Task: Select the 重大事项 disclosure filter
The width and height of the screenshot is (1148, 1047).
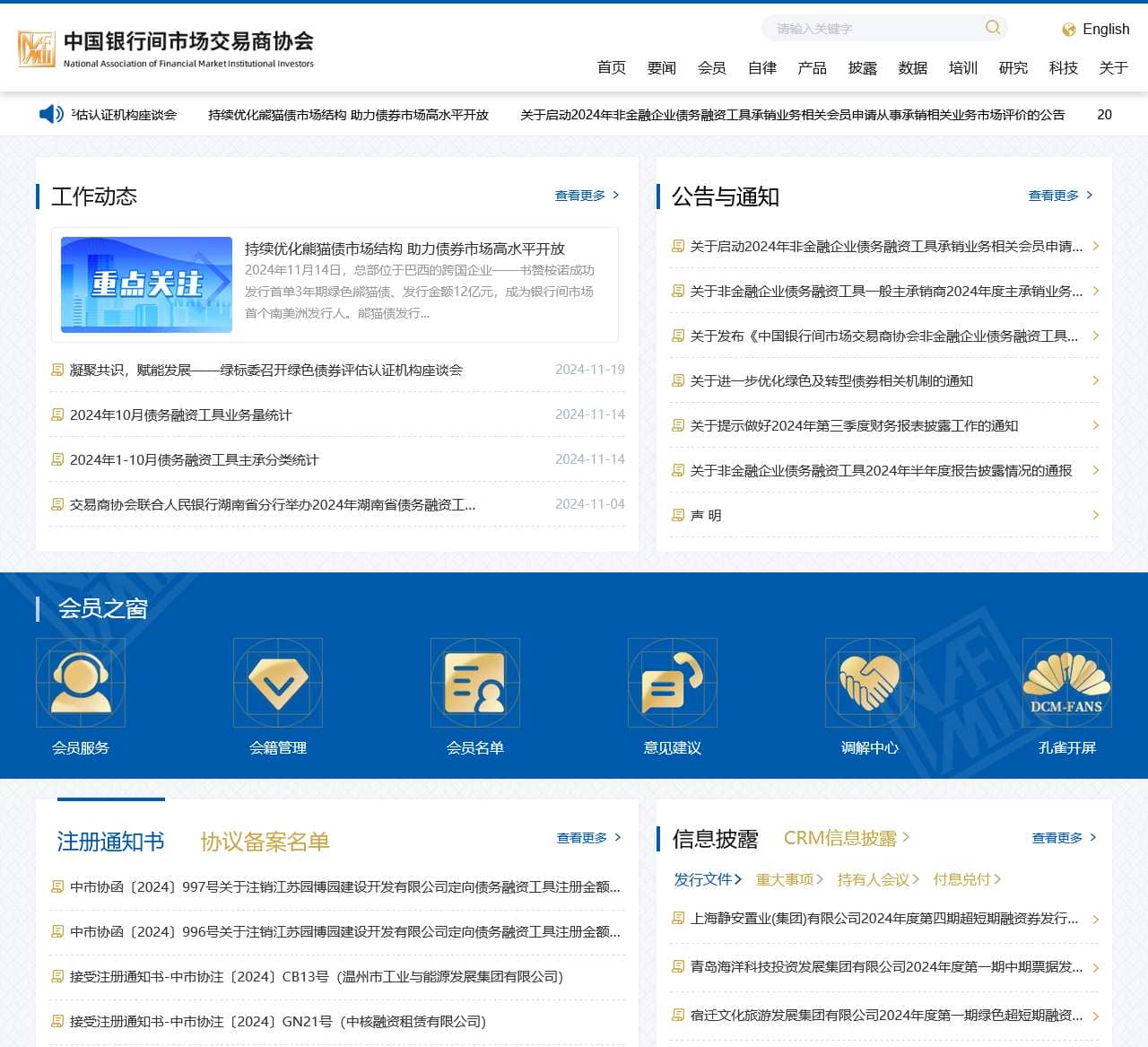Action: click(788, 879)
